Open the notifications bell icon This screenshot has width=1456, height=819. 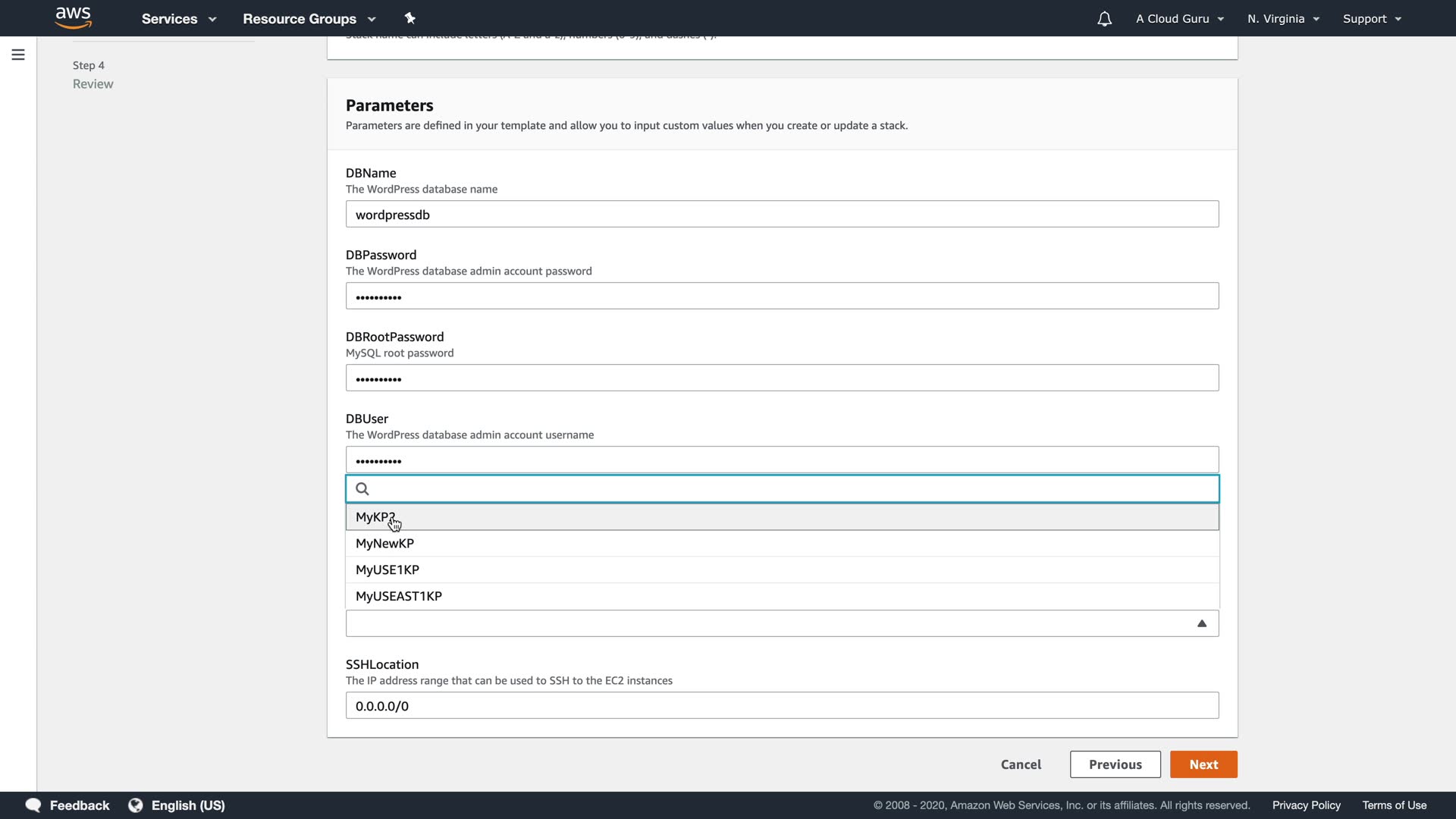click(x=1104, y=19)
